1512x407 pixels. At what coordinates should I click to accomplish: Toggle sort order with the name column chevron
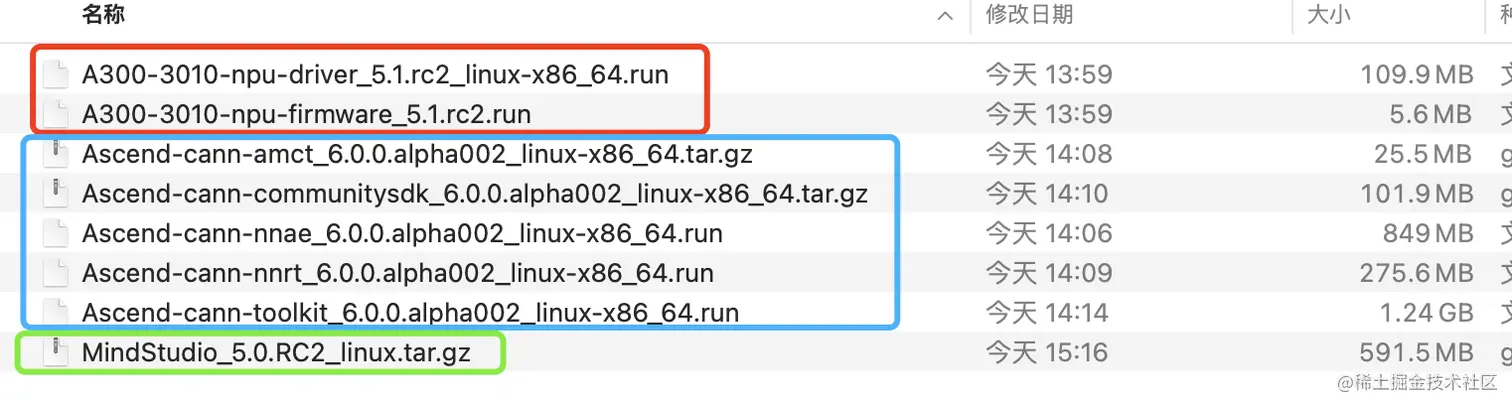(x=944, y=16)
